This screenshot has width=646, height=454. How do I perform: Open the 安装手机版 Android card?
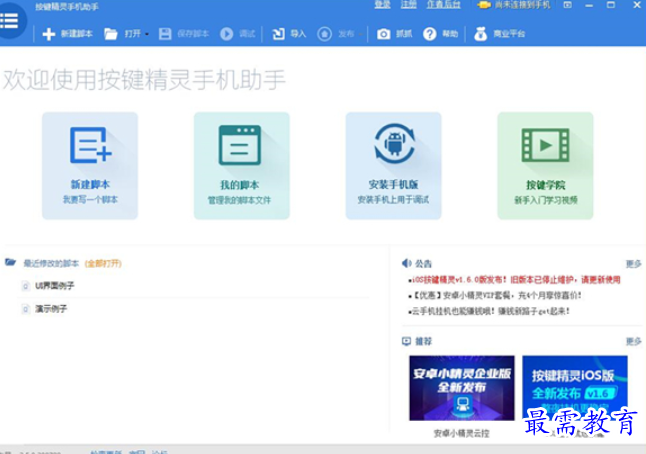[x=393, y=166]
